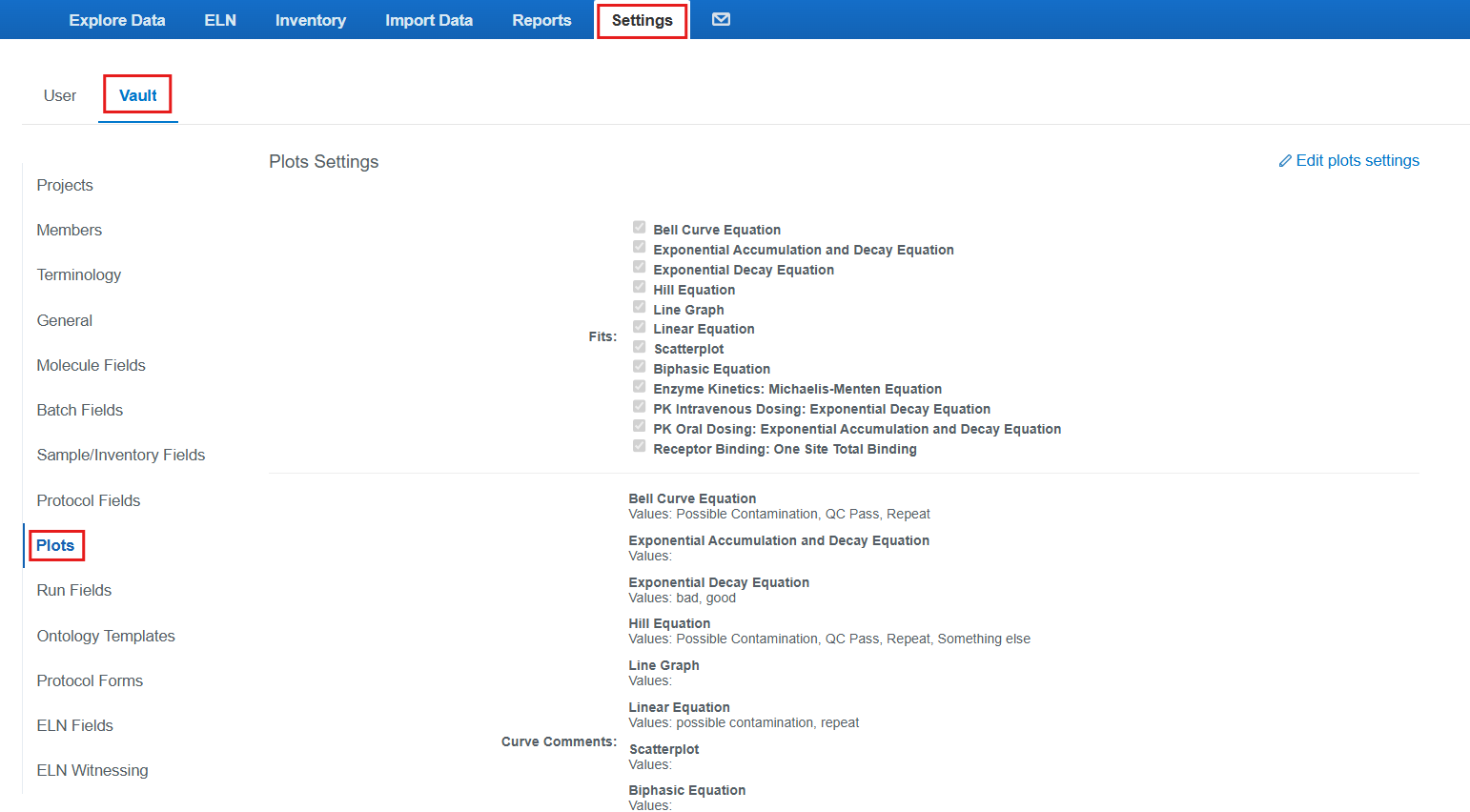Open Projects in the sidebar
Viewport: 1470px width, 812px height.
(65, 185)
